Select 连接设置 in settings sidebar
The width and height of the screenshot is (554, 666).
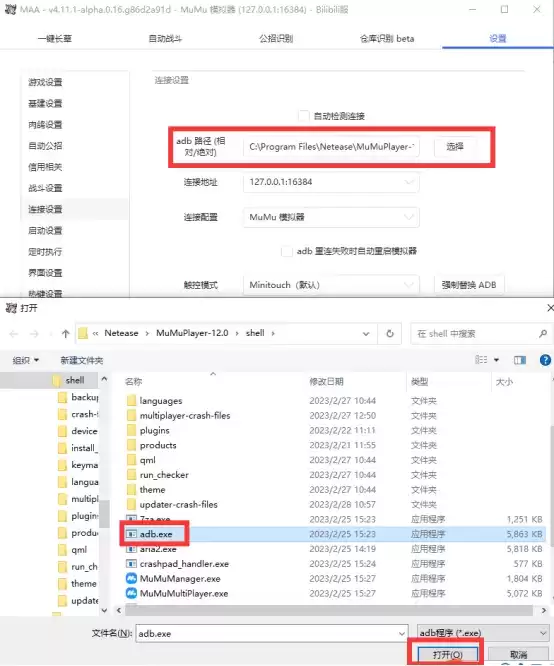tap(45, 209)
